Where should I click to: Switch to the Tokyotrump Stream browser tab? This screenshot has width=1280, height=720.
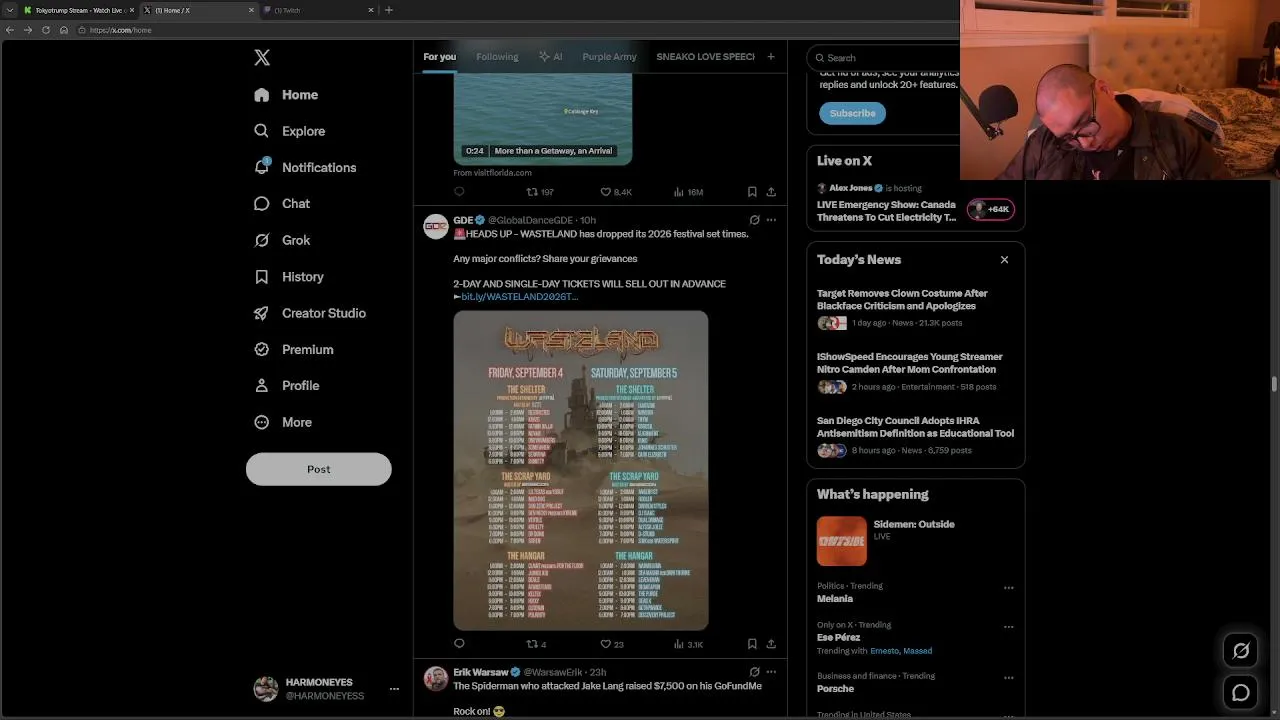point(78,10)
